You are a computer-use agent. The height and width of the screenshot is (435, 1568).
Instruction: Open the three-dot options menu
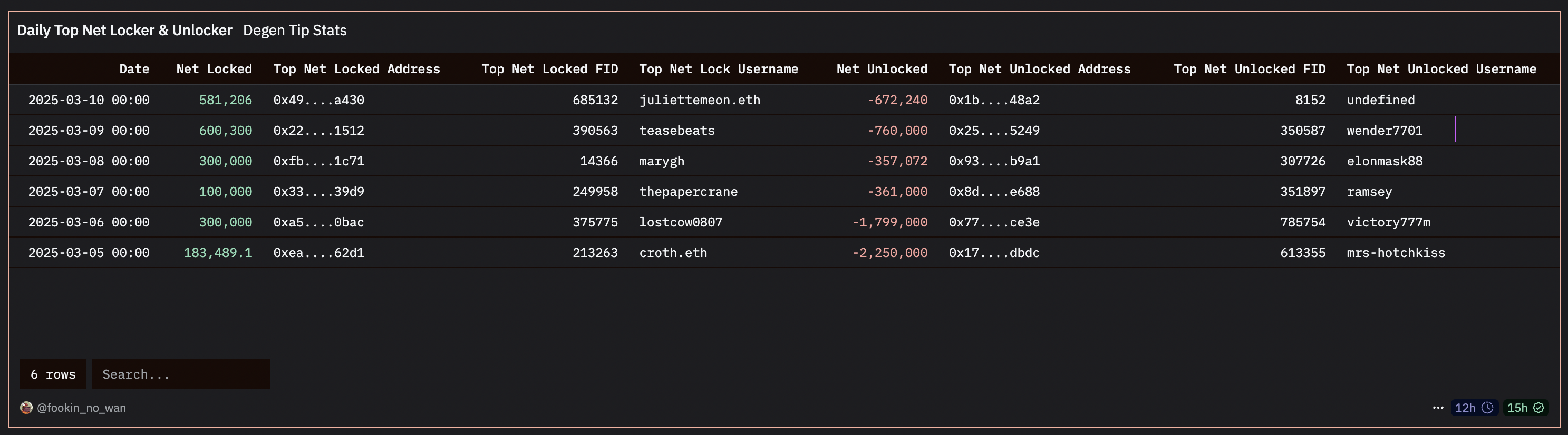tap(1438, 408)
